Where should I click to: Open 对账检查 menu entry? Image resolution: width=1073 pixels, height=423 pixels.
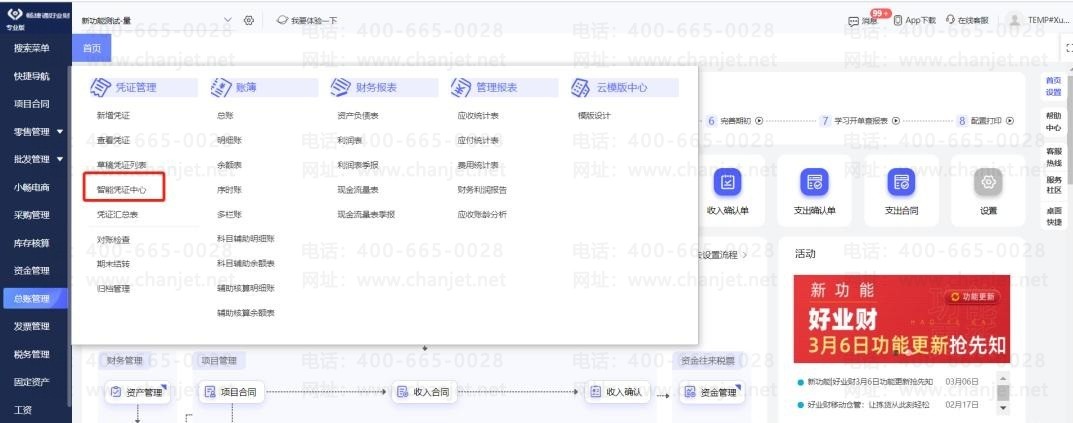113,240
